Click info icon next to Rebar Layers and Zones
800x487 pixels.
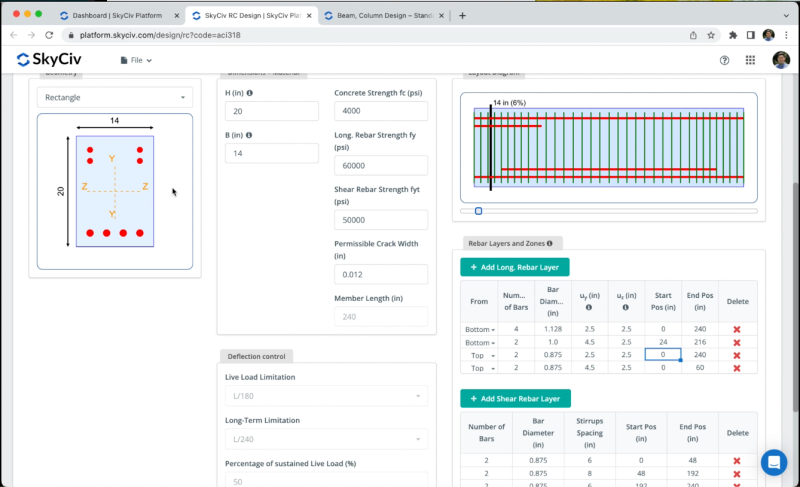pos(549,243)
